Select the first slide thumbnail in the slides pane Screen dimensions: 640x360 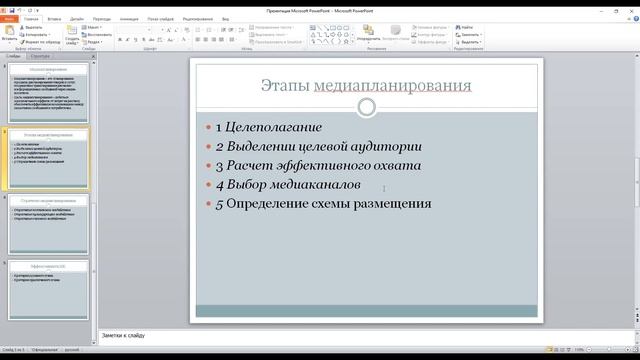point(48,93)
